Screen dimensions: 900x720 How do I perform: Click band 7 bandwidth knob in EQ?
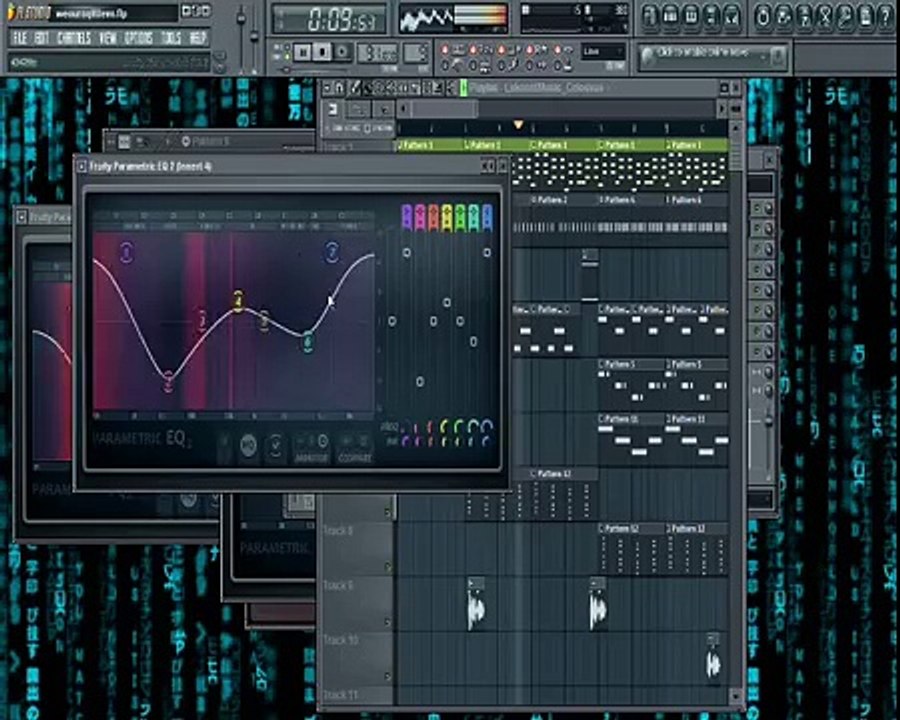click(x=486, y=442)
